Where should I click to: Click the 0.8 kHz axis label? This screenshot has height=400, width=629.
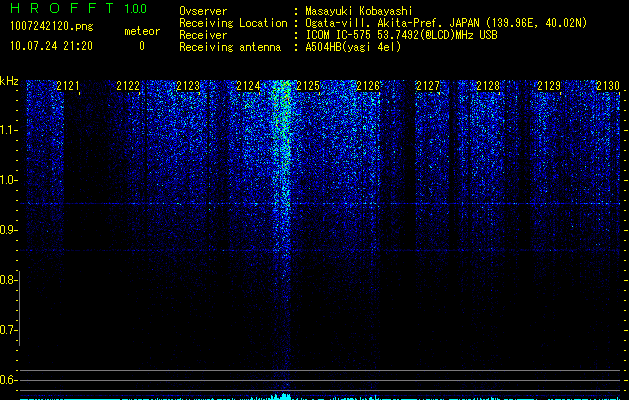point(8,280)
